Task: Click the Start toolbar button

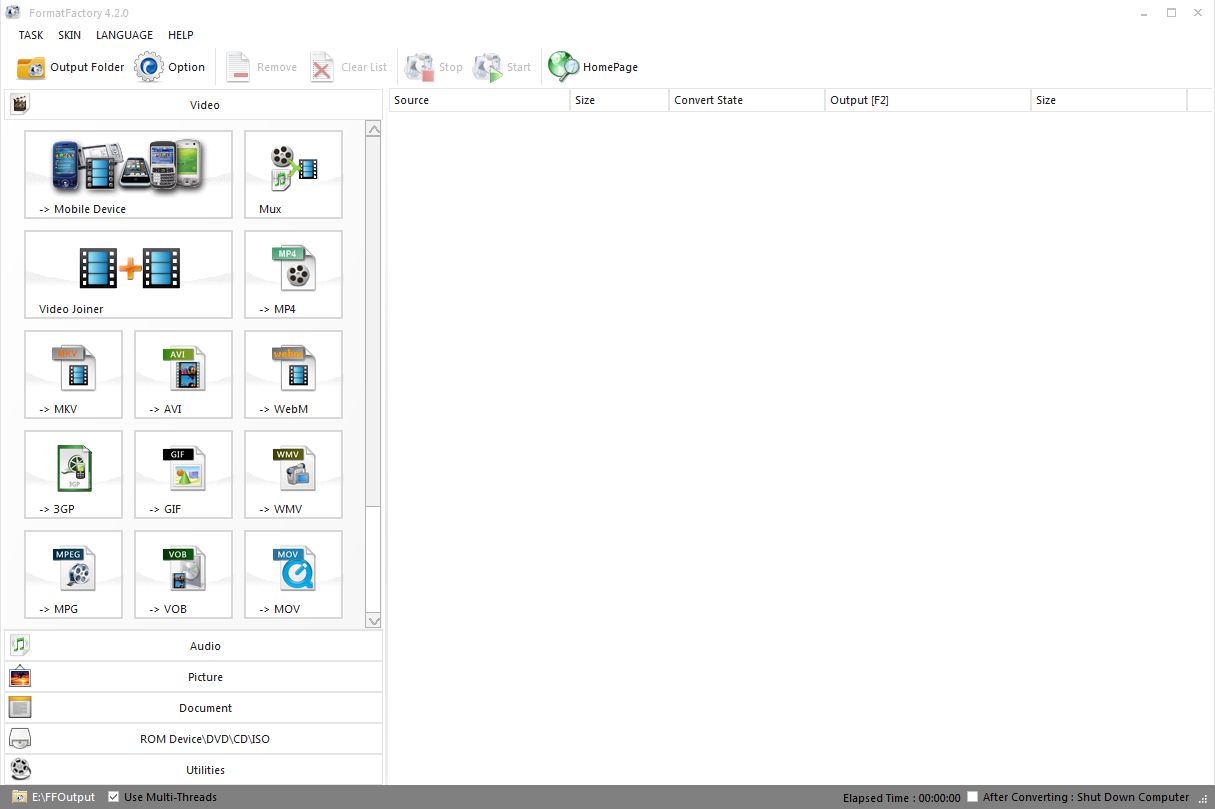Action: [502, 67]
